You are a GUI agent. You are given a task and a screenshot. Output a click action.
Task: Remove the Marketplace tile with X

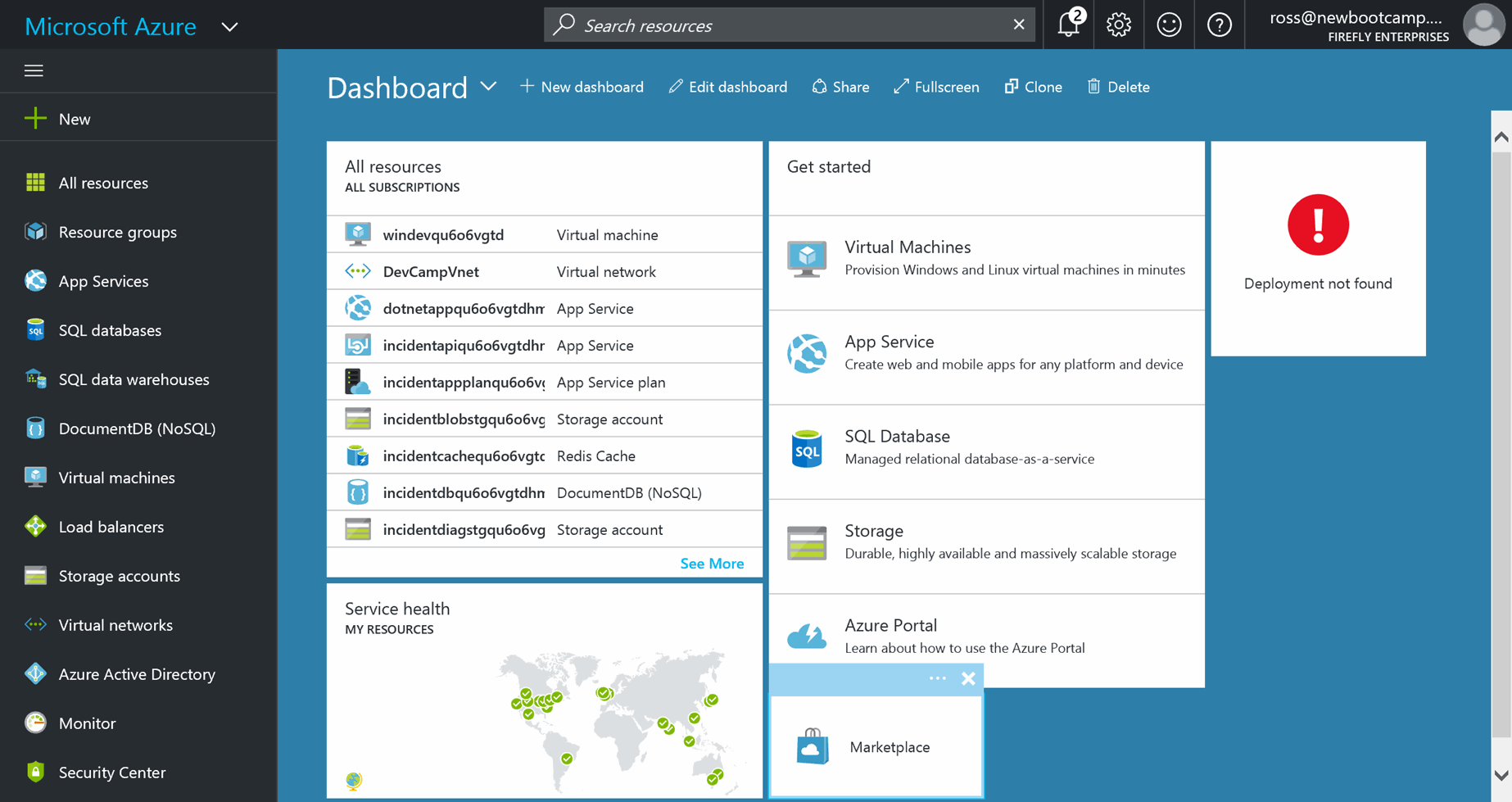[968, 678]
